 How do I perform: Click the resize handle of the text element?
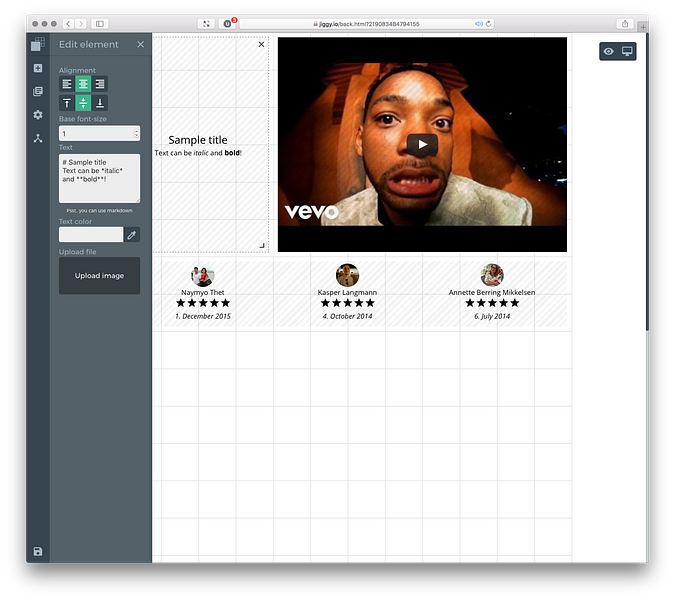point(262,245)
